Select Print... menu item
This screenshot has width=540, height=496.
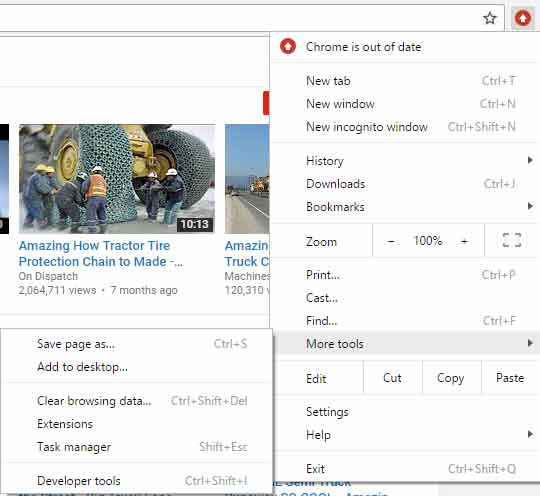404,275
